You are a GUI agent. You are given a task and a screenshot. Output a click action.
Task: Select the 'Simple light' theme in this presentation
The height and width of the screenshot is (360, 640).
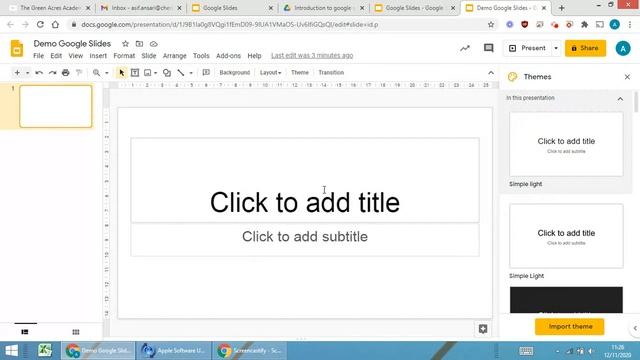tap(566, 144)
